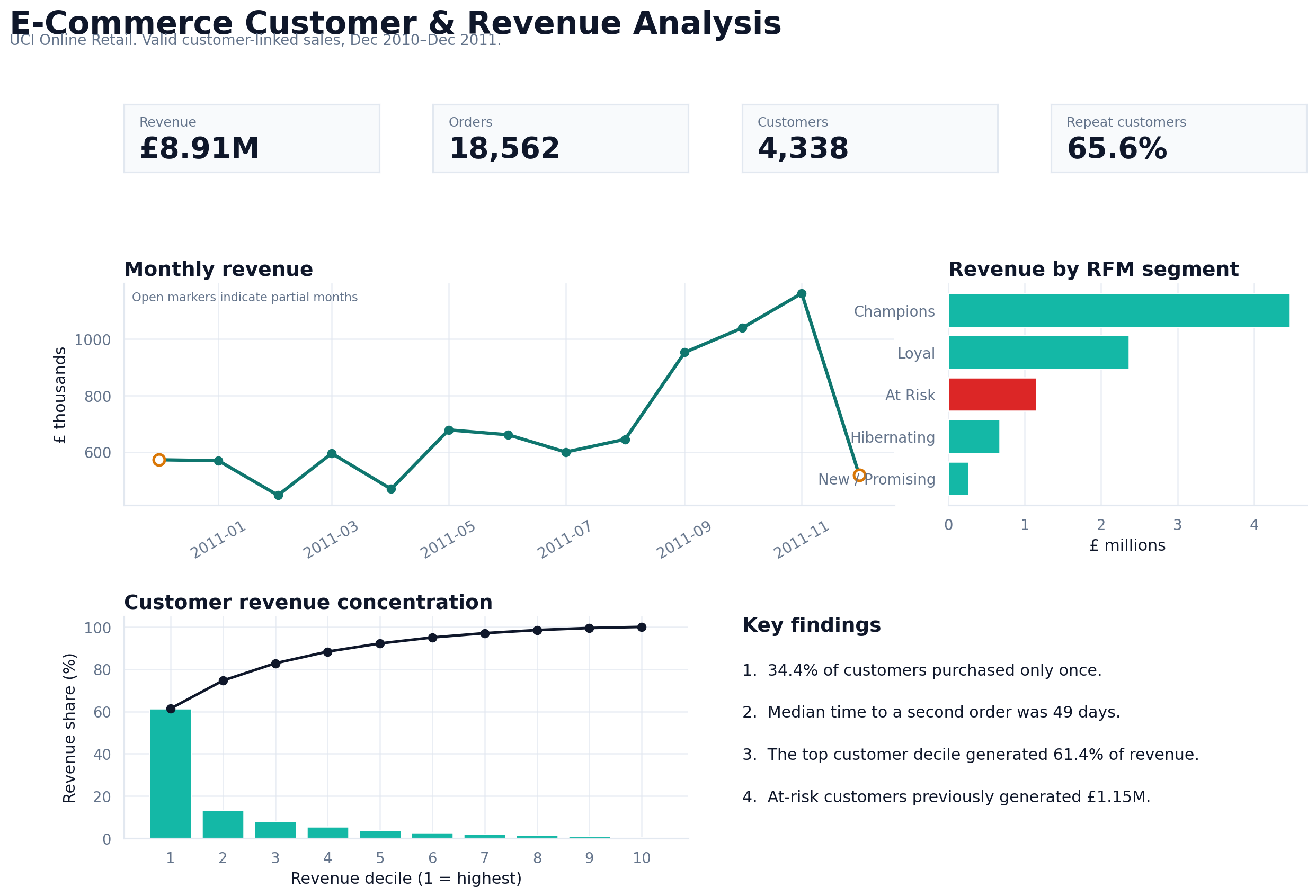Click the 'Revenue share (%)' y-axis label
The width and height of the screenshot is (1316, 896).
point(69,728)
